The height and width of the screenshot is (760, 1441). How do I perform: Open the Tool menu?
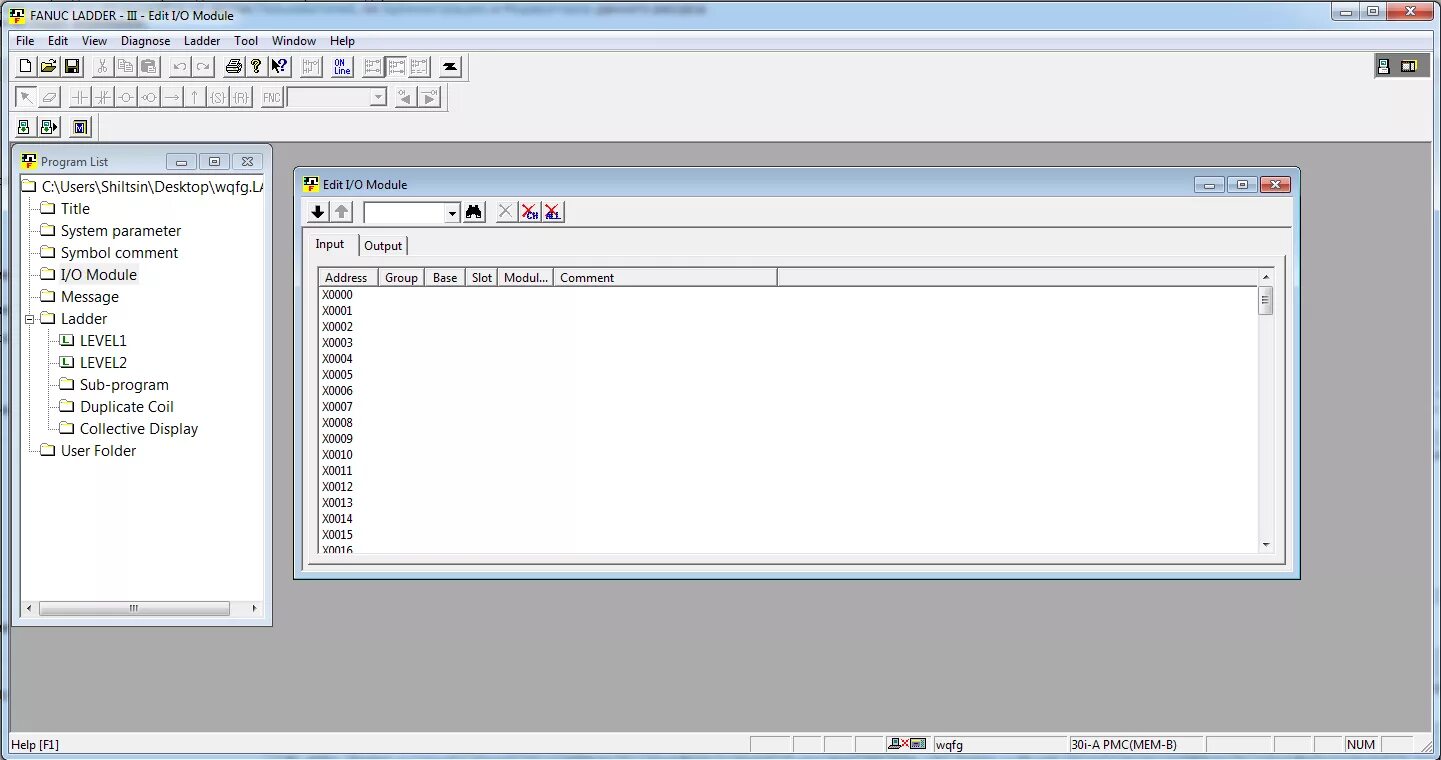pyautogui.click(x=246, y=41)
